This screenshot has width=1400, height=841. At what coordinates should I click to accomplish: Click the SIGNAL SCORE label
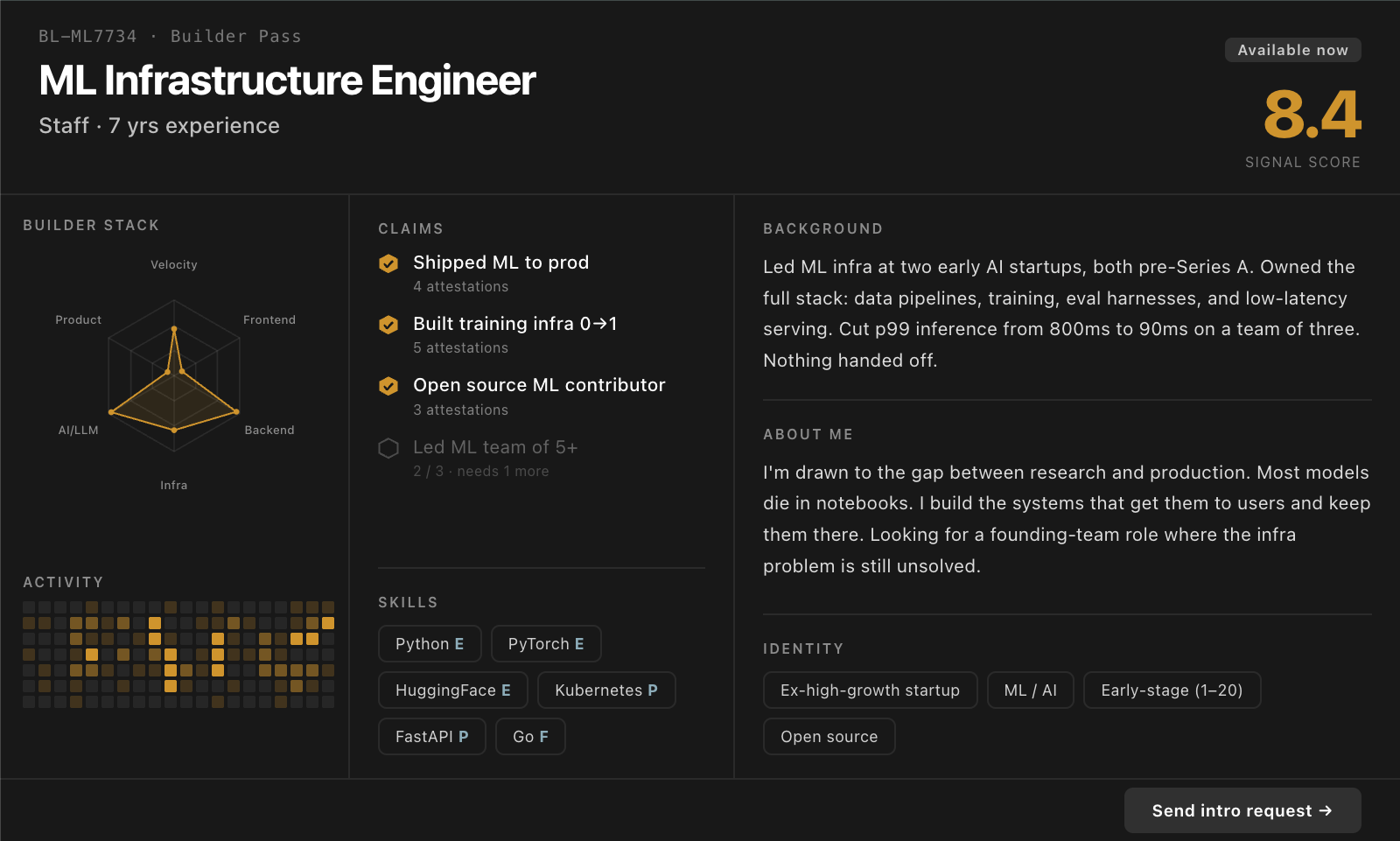1303,162
